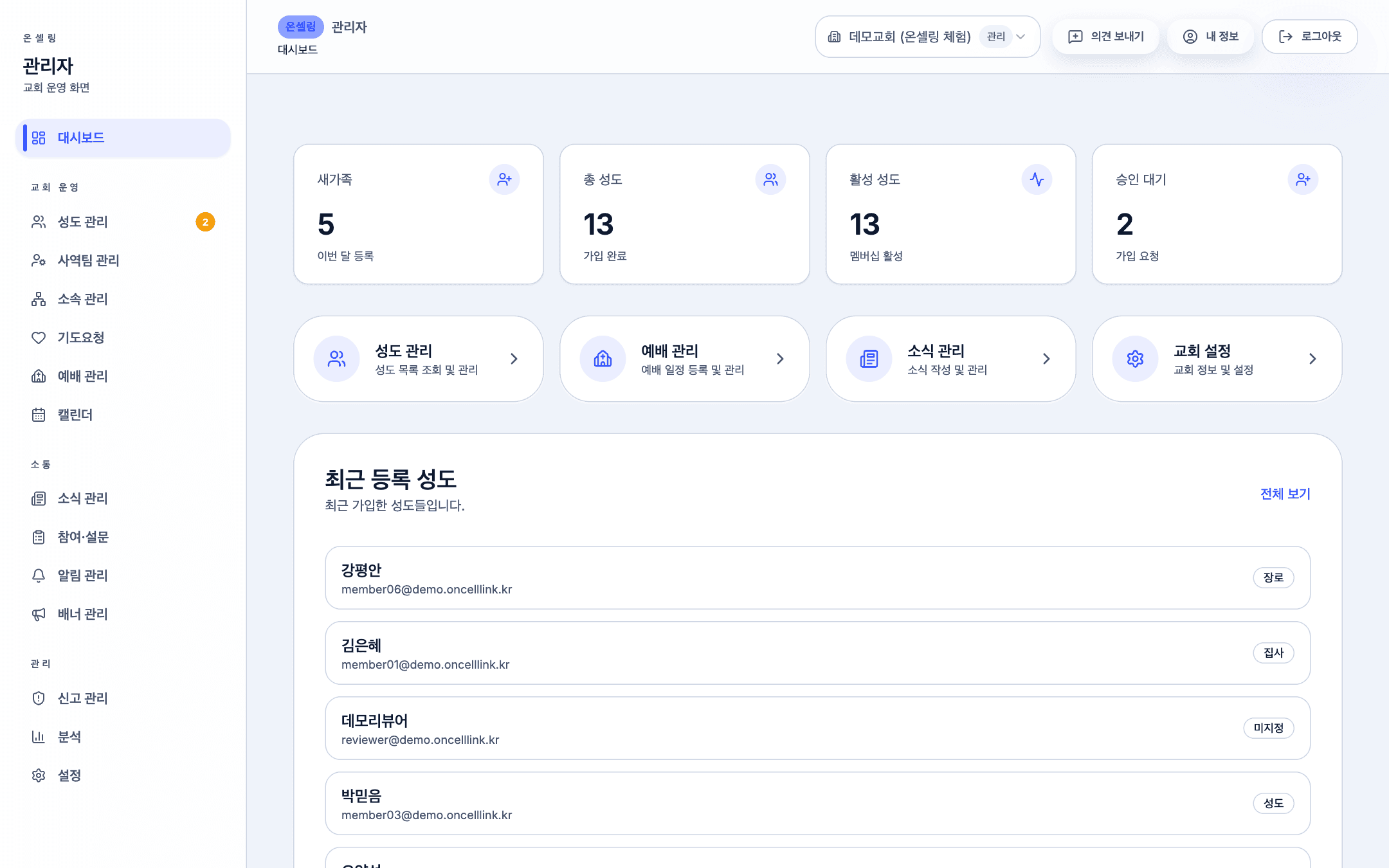This screenshot has width=1389, height=868.
Task: Click the 의견 보내기 button
Action: click(1106, 37)
